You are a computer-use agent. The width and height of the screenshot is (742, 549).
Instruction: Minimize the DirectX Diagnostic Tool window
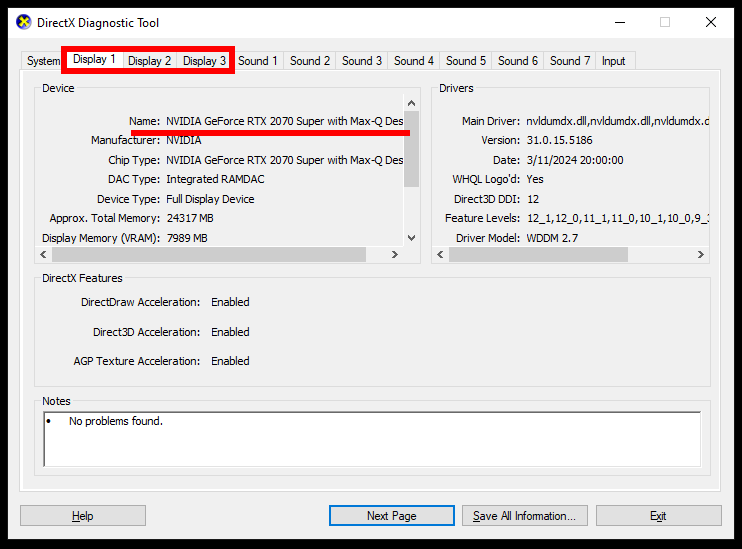tap(620, 22)
